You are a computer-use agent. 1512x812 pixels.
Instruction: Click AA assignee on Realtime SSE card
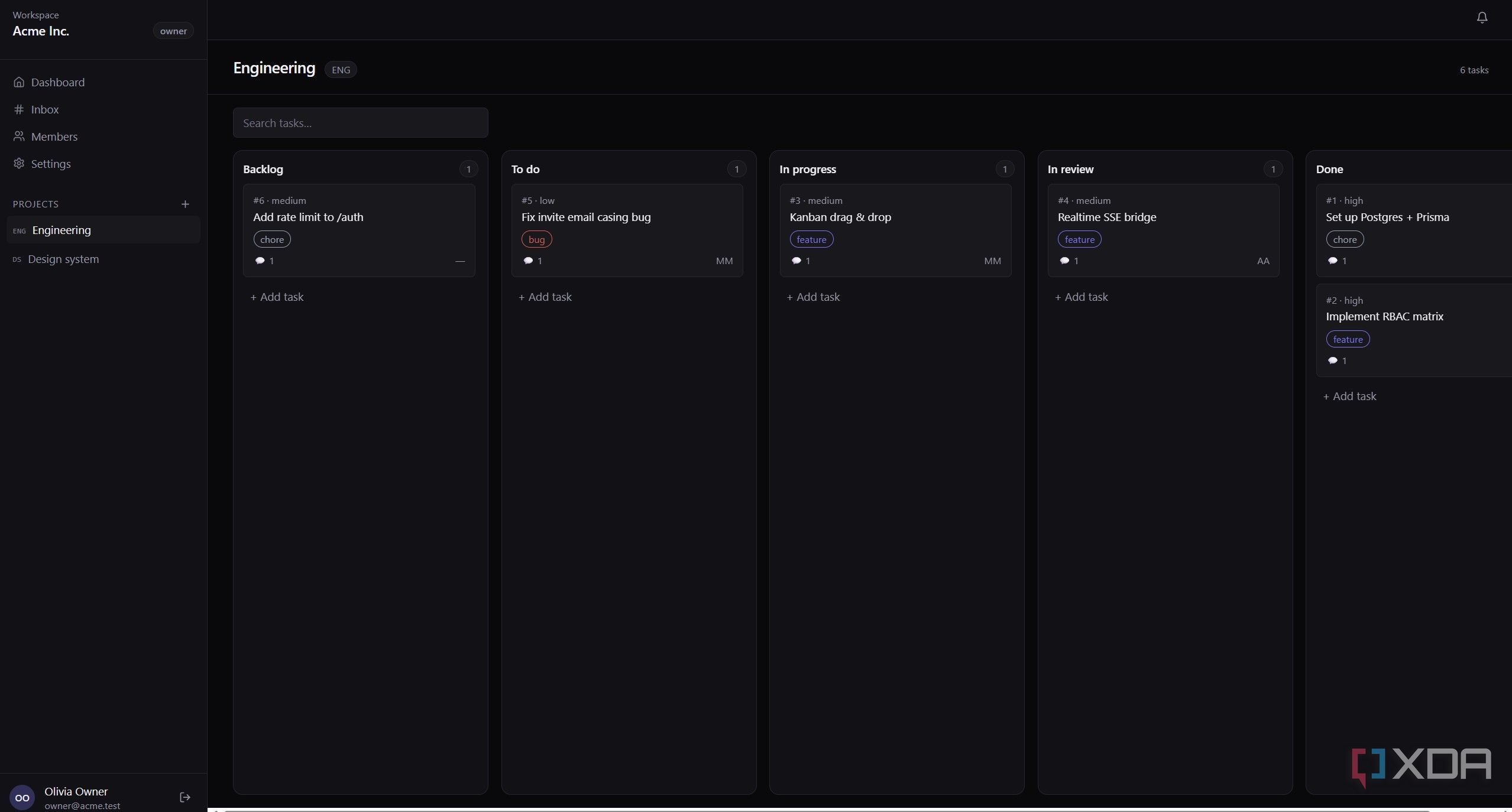1263,261
